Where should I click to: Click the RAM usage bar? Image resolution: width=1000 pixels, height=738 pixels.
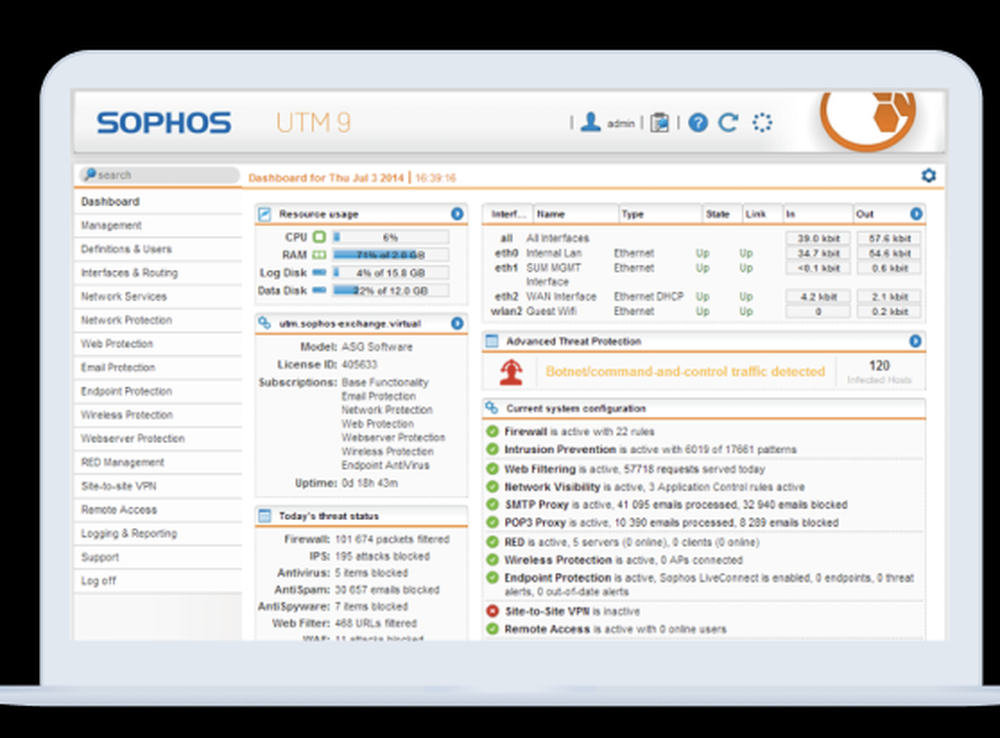[x=390, y=255]
